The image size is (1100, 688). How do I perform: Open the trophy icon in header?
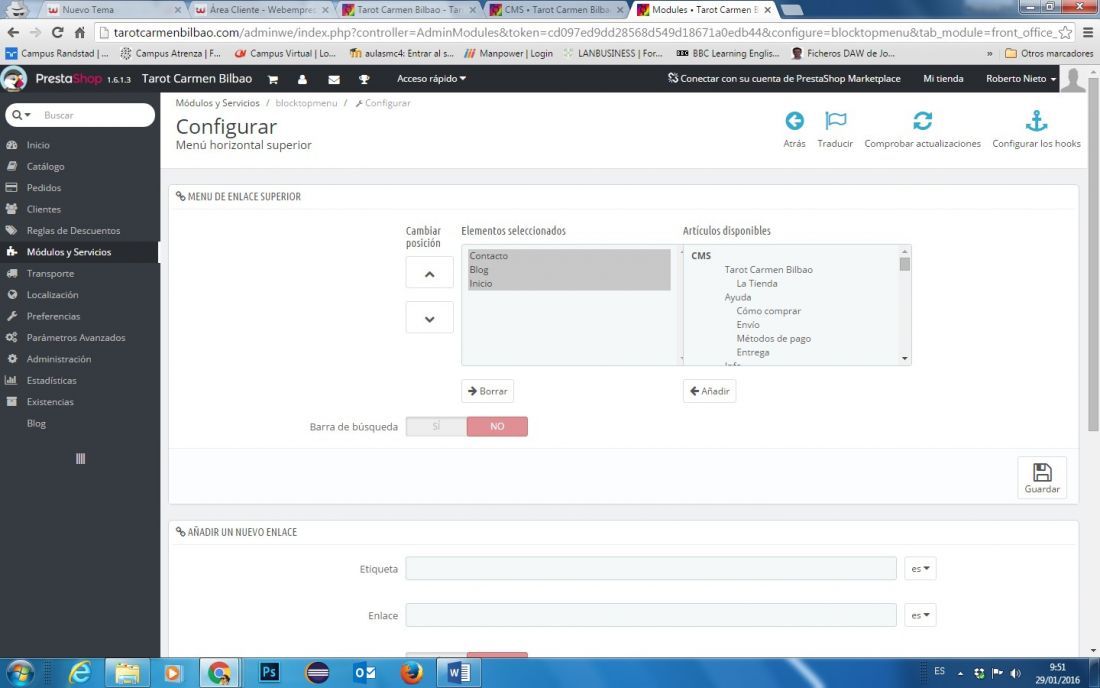pos(364,79)
